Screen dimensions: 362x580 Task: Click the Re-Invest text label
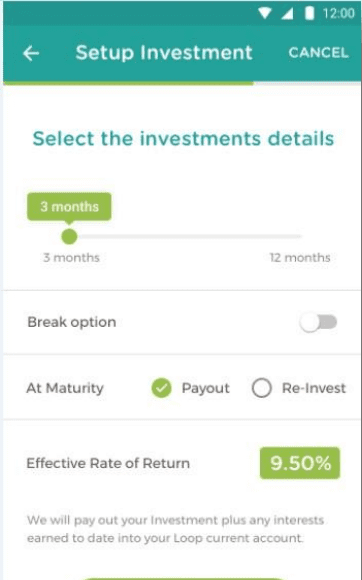click(314, 388)
